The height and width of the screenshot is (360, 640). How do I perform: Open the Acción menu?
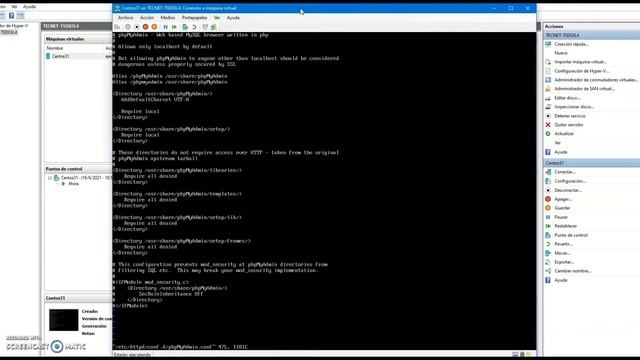coord(147,18)
